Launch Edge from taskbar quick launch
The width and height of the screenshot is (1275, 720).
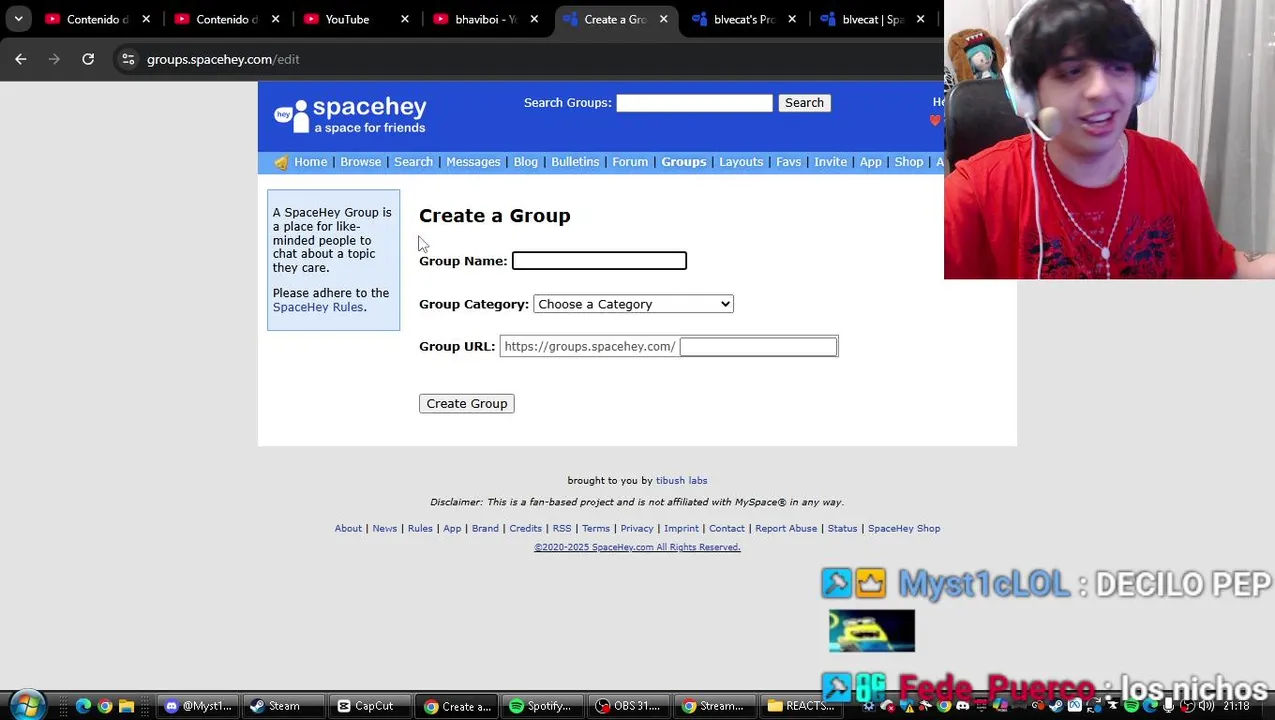[x=83, y=706]
